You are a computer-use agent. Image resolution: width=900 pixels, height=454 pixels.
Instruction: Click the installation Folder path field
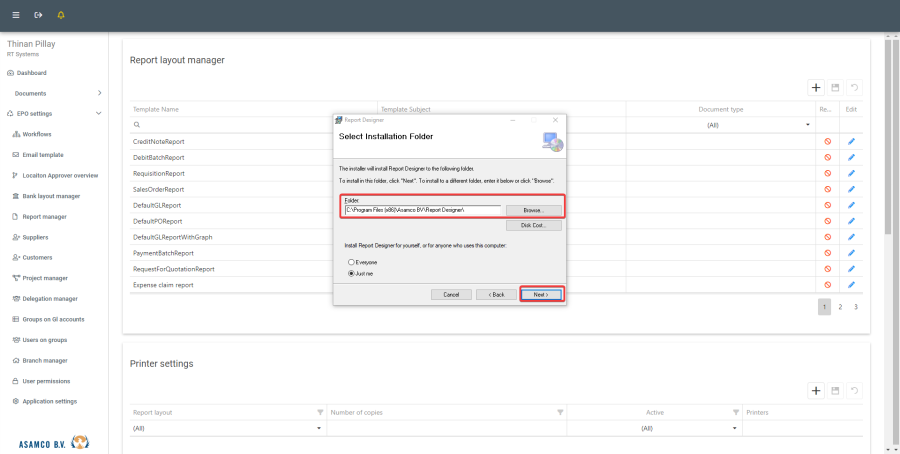pos(421,210)
